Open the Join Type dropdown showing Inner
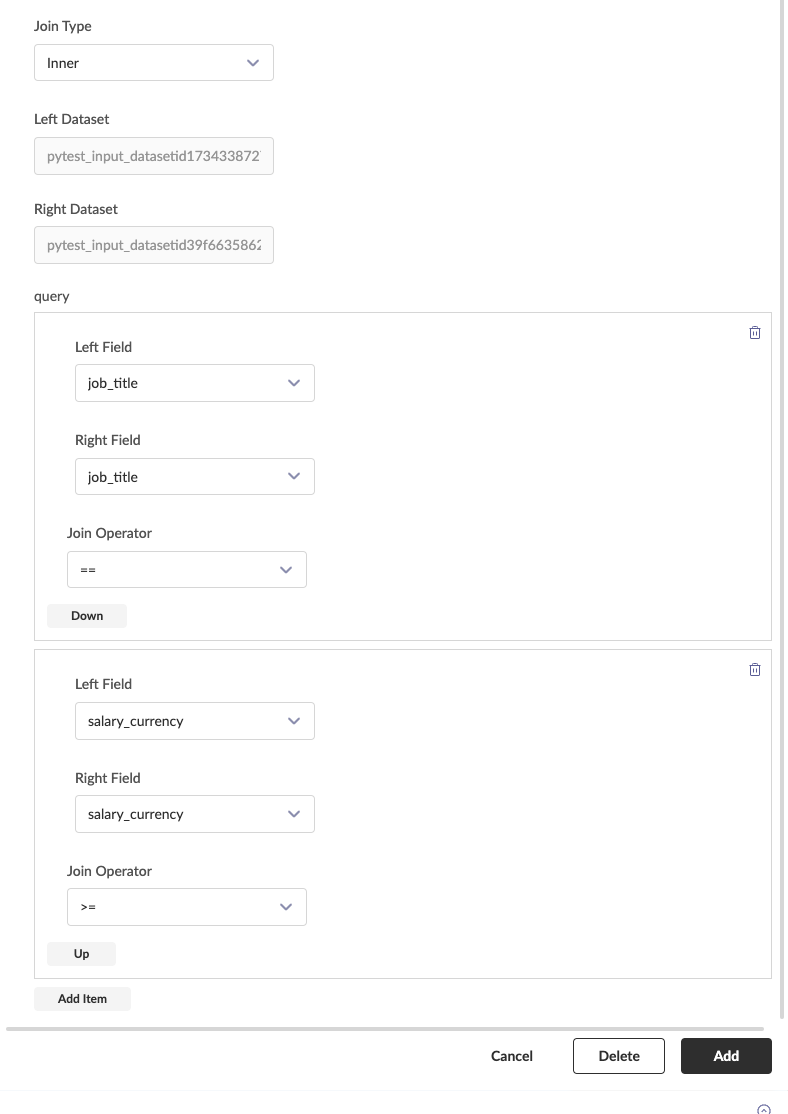The width and height of the screenshot is (788, 1114). point(154,63)
